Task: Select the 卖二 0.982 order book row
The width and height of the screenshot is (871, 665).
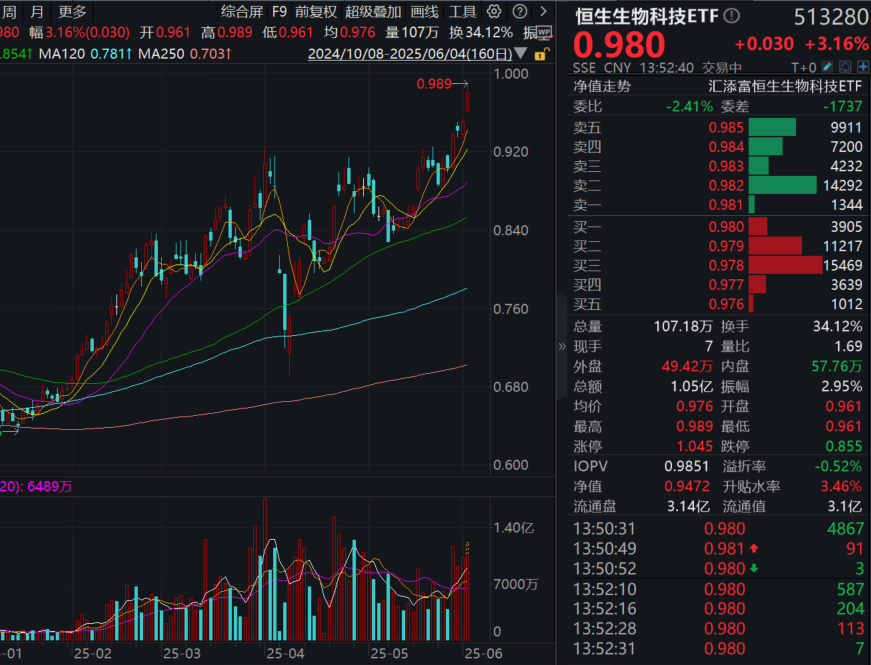Action: (x=718, y=186)
